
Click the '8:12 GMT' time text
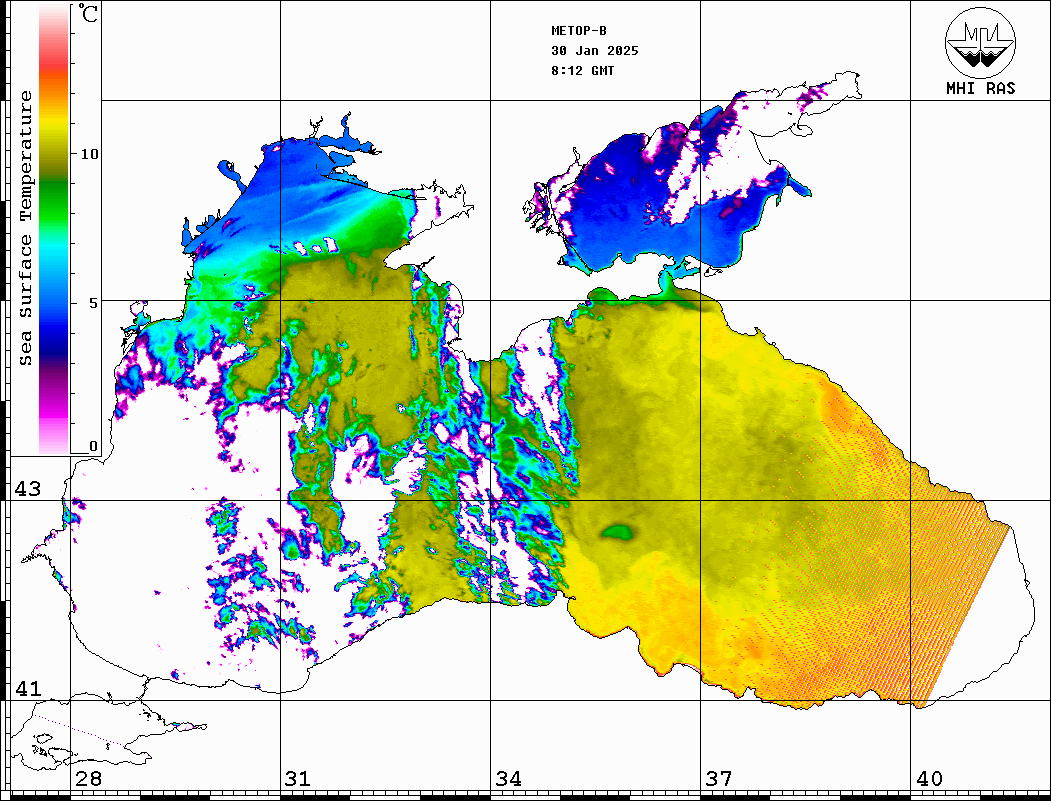582,70
